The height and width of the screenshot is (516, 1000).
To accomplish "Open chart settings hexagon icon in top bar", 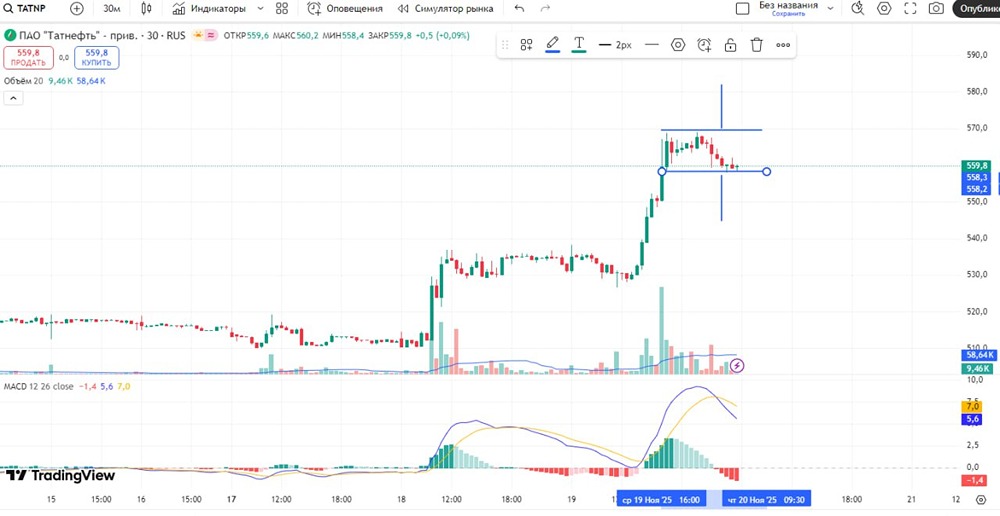I will pyautogui.click(x=884, y=8).
